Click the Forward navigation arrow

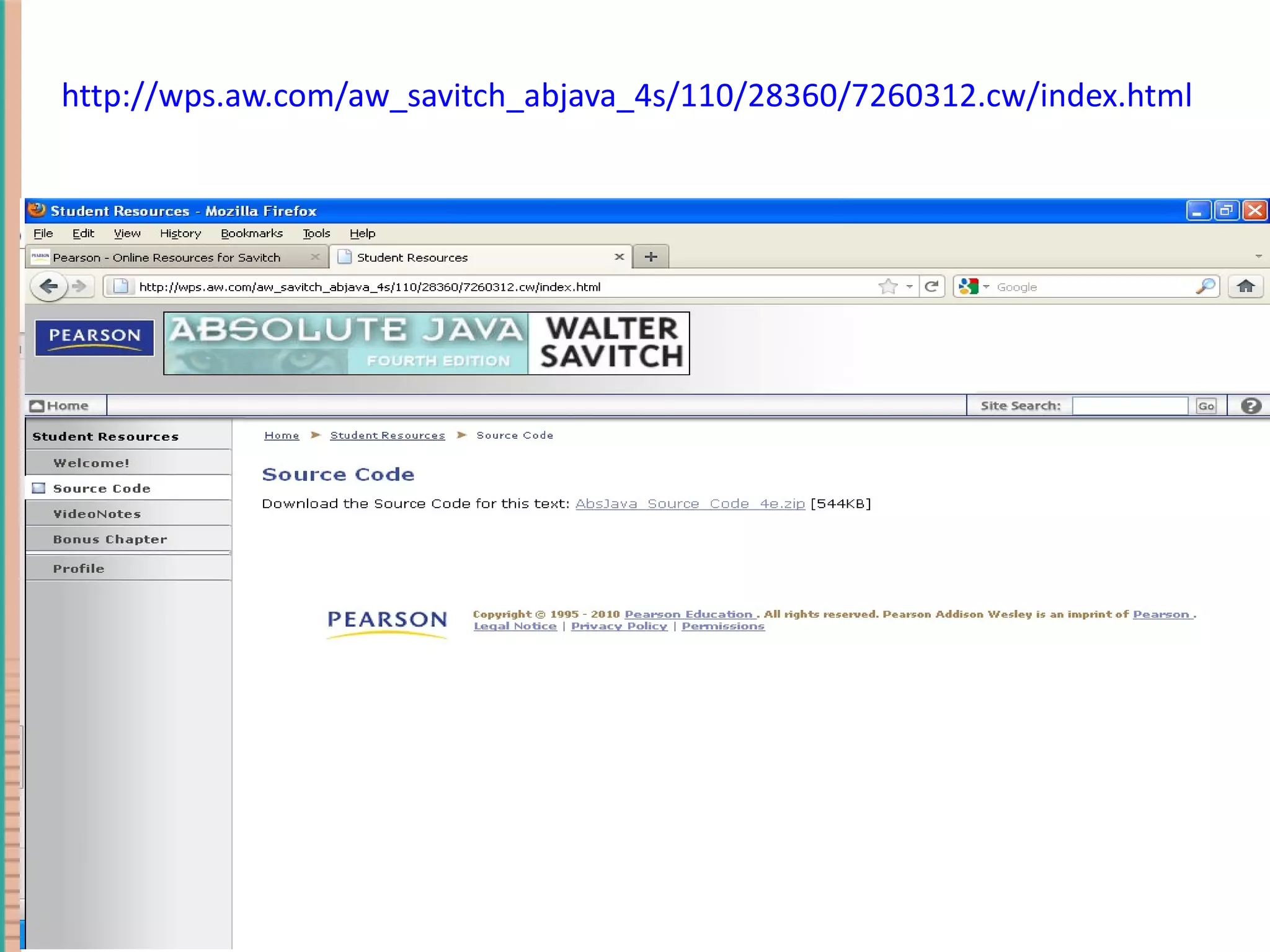point(79,286)
